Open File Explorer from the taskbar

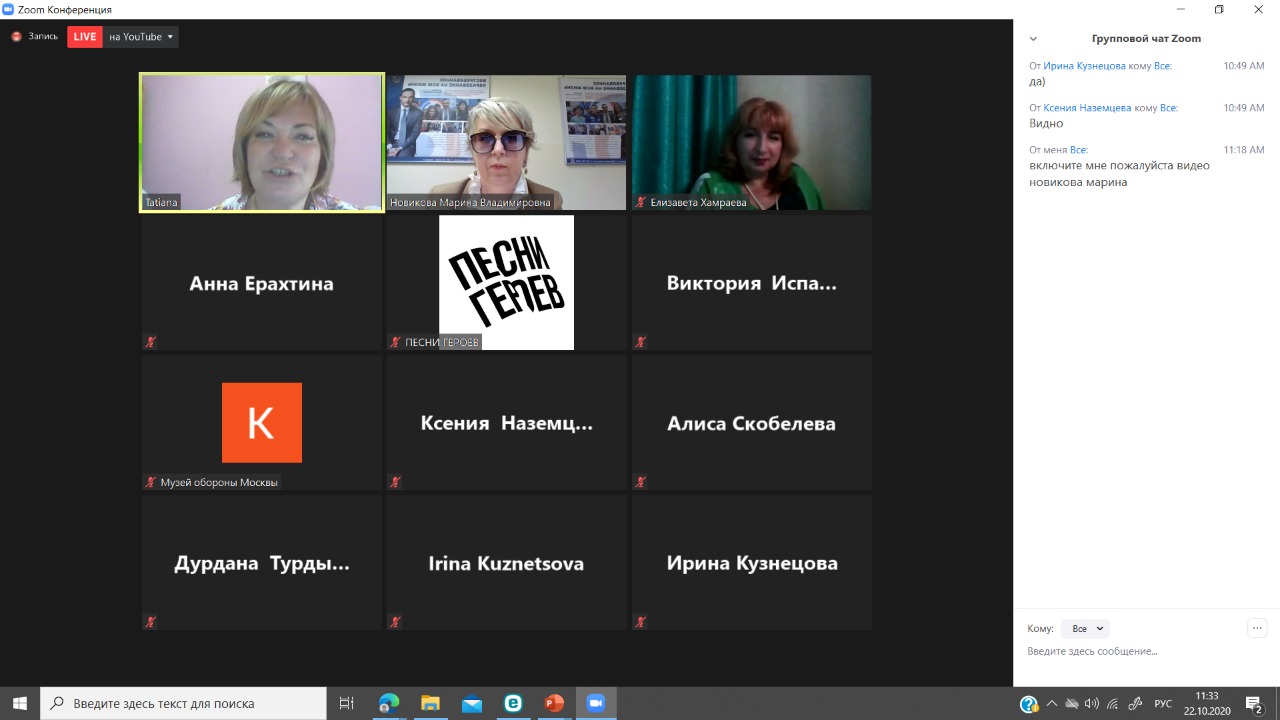(430, 703)
